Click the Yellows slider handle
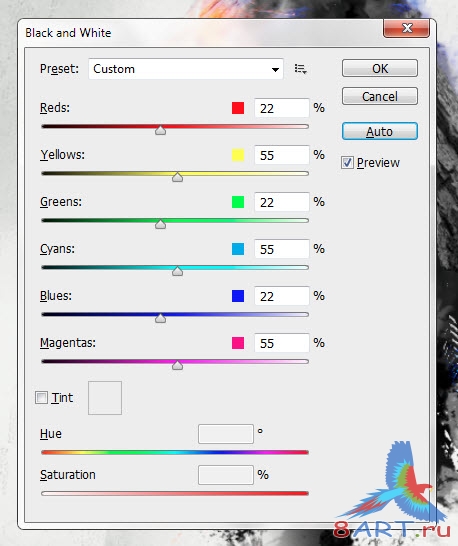This screenshot has height=546, width=458. click(177, 177)
